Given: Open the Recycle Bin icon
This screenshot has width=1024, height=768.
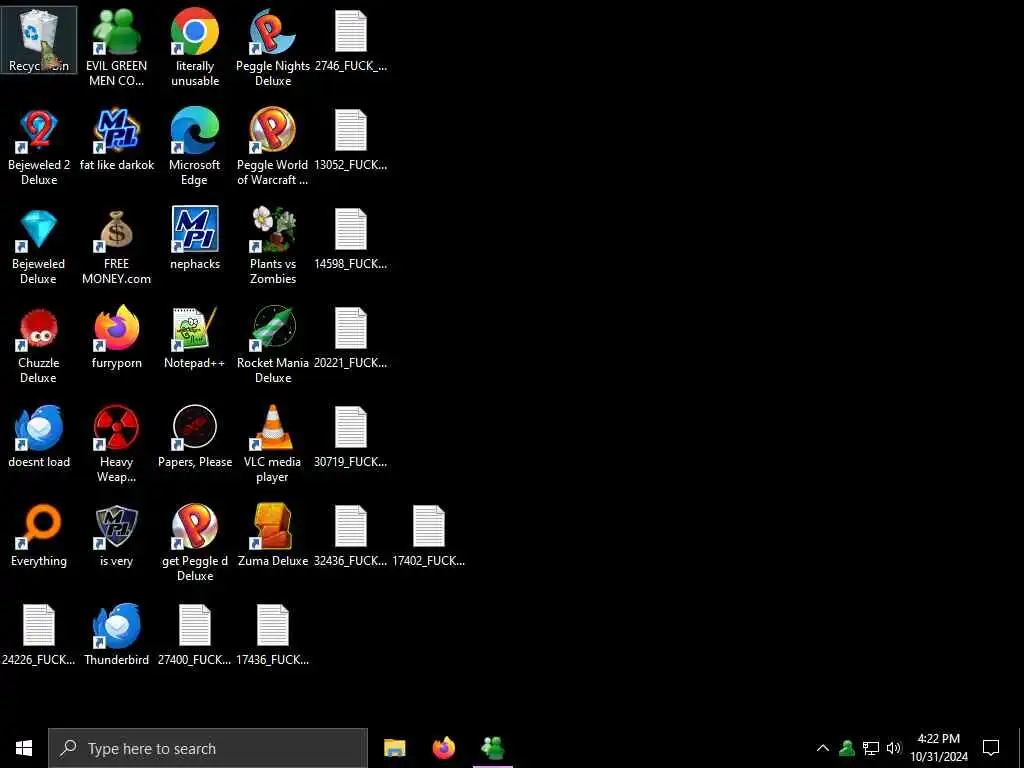Looking at the screenshot, I should click(x=39, y=40).
